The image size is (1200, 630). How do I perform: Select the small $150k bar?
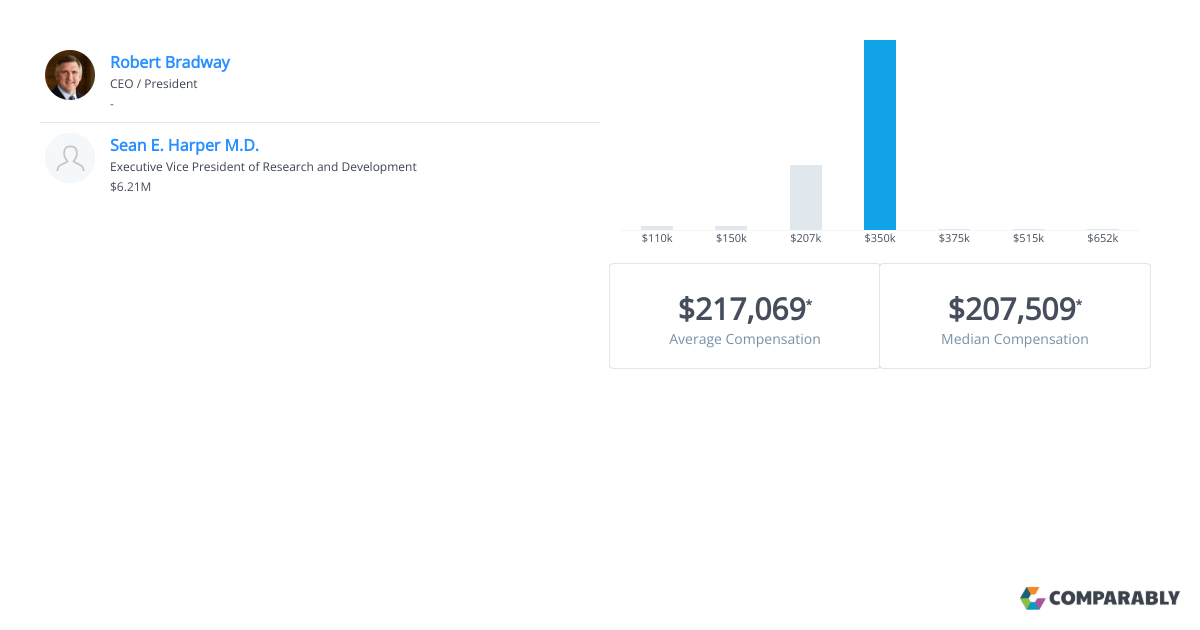coord(731,228)
